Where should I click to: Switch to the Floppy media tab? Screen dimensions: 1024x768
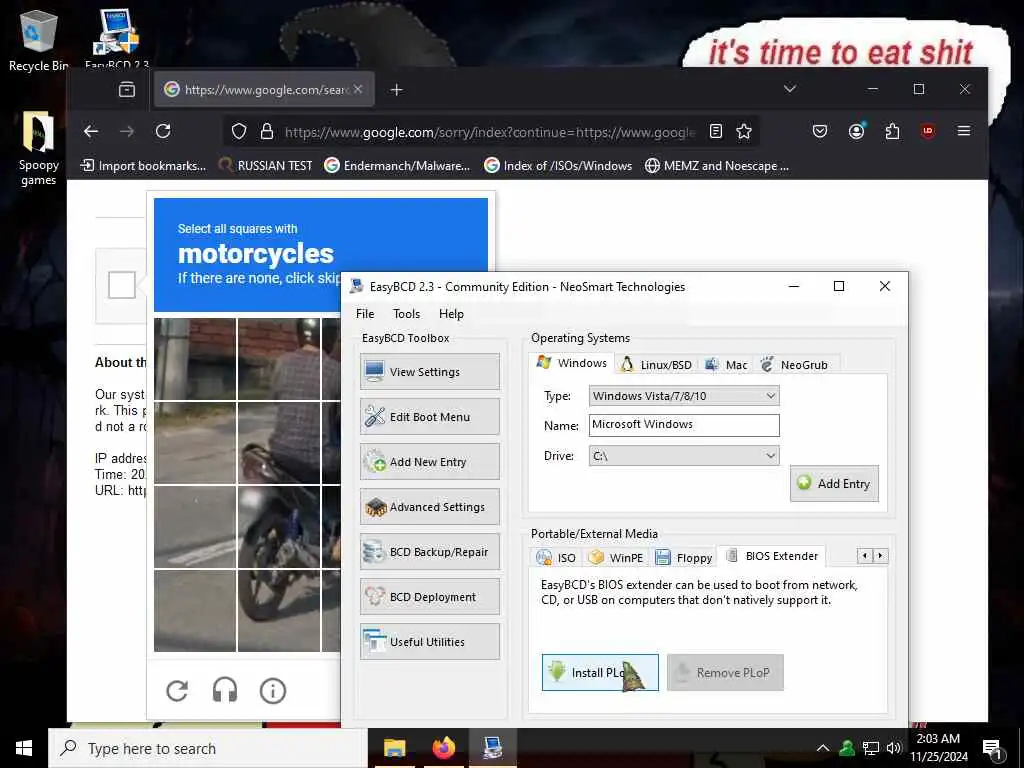[x=683, y=557]
